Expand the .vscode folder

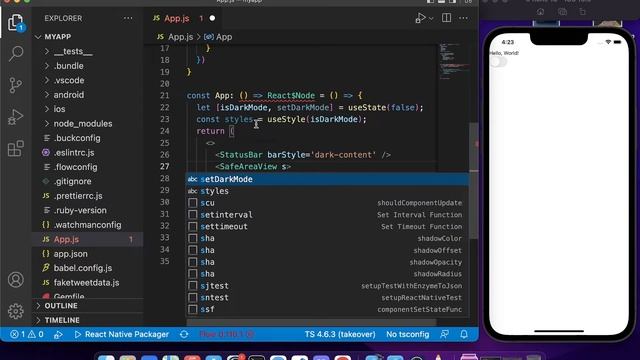click(69, 80)
